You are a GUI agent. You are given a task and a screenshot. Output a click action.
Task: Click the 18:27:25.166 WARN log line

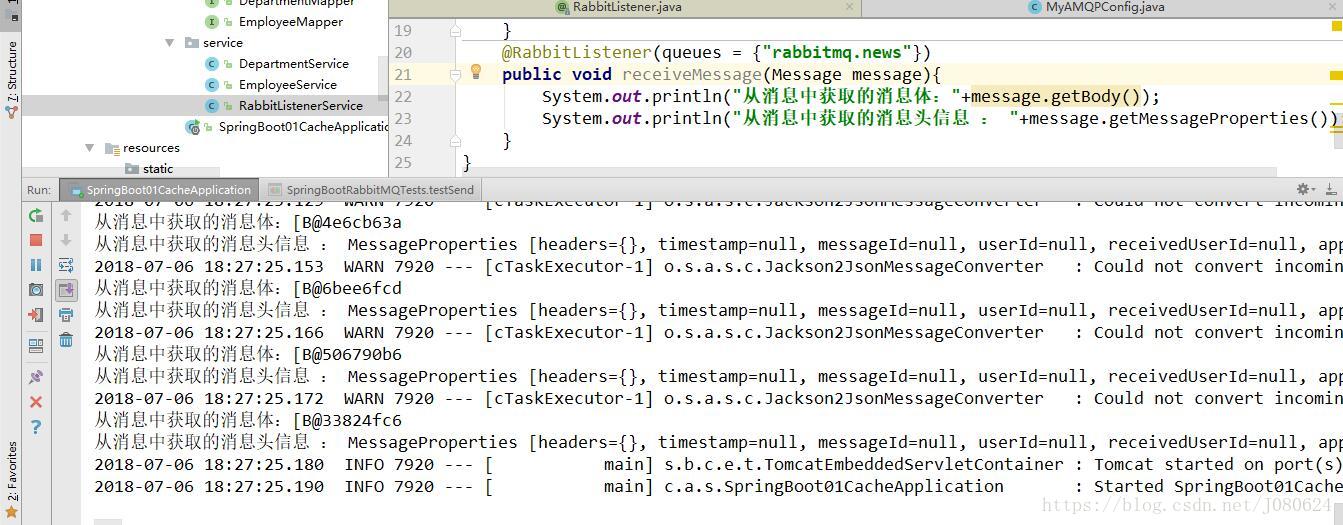tap(718, 332)
